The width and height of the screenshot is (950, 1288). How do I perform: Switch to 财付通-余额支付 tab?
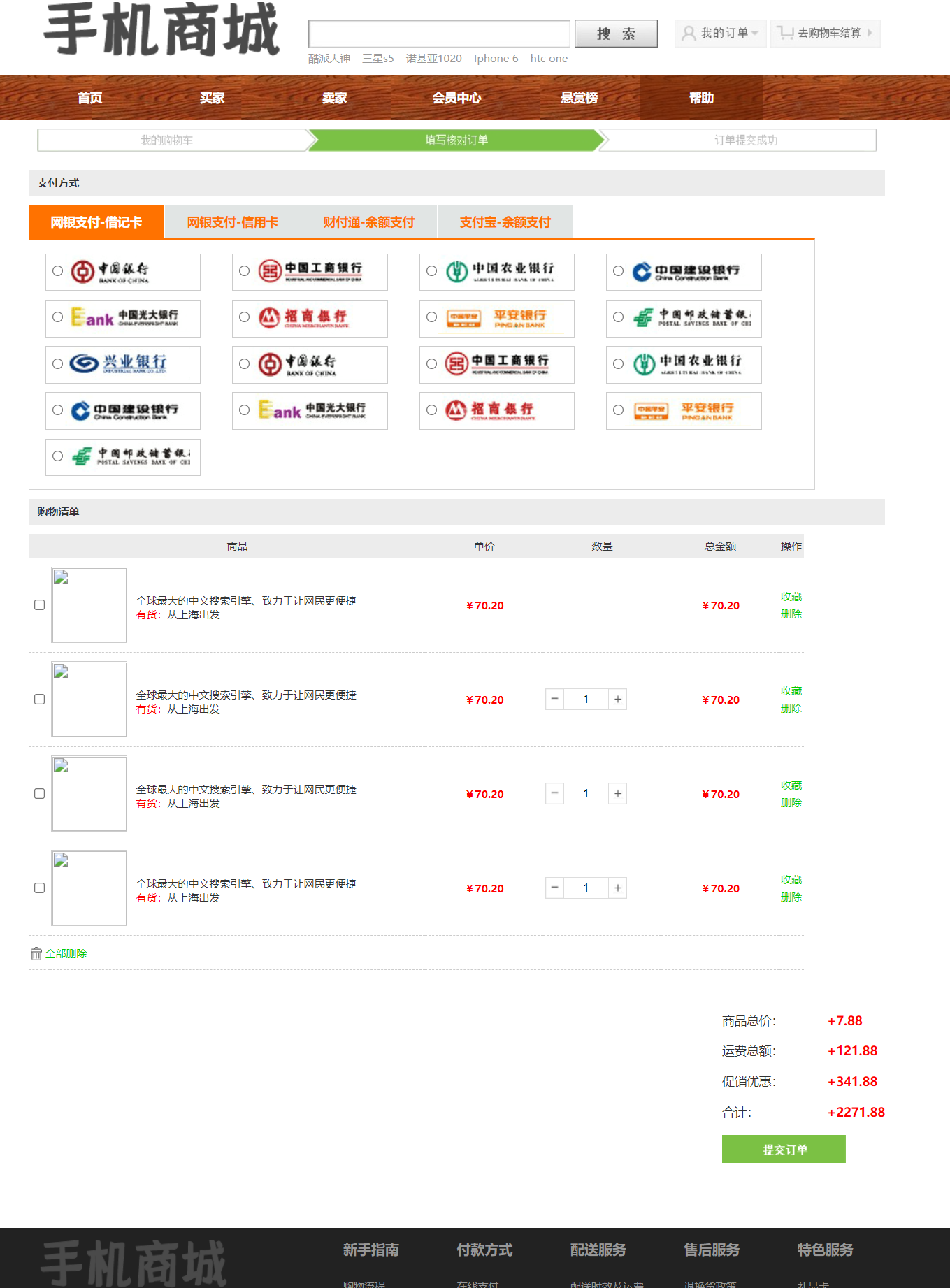[369, 222]
